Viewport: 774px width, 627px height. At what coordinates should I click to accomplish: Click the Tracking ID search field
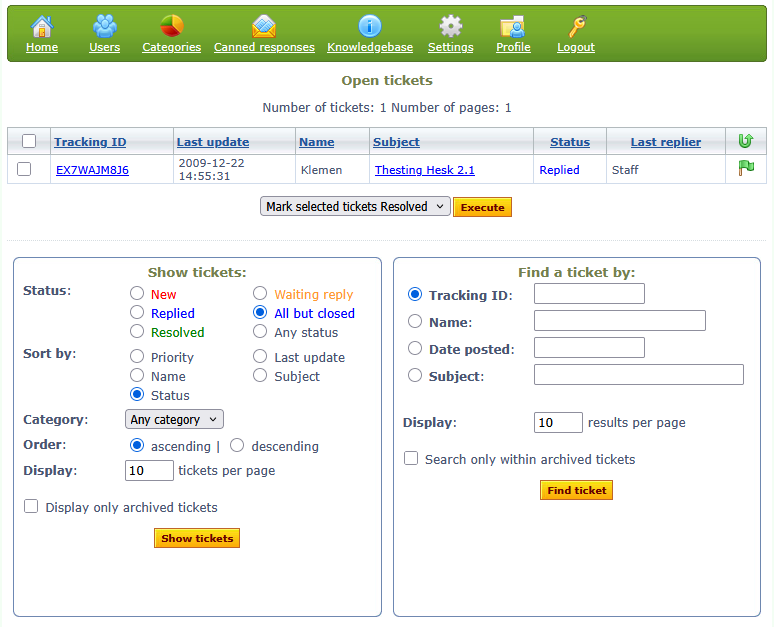click(589, 294)
